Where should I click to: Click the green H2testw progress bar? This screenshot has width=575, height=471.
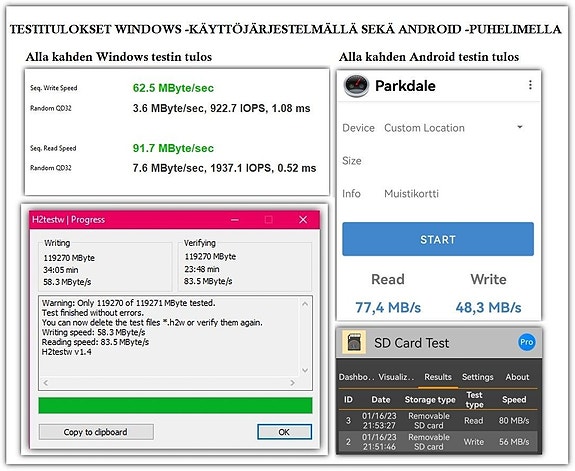(175, 405)
